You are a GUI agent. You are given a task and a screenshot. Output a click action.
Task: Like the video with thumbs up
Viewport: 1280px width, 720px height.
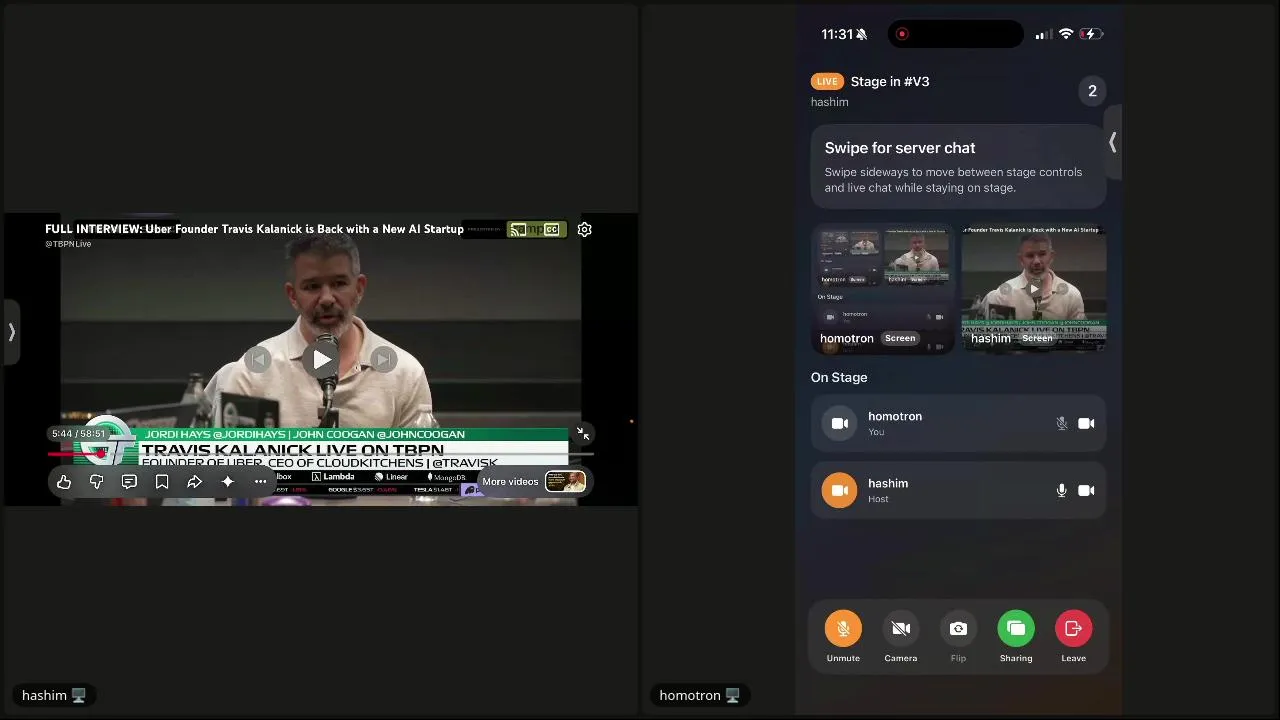coord(64,482)
